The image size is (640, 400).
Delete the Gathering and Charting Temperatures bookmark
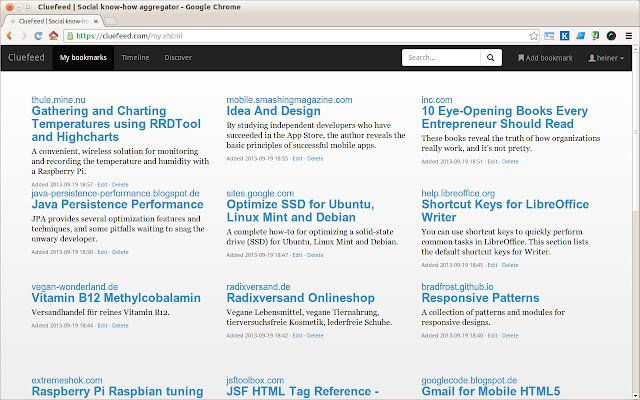pos(120,184)
